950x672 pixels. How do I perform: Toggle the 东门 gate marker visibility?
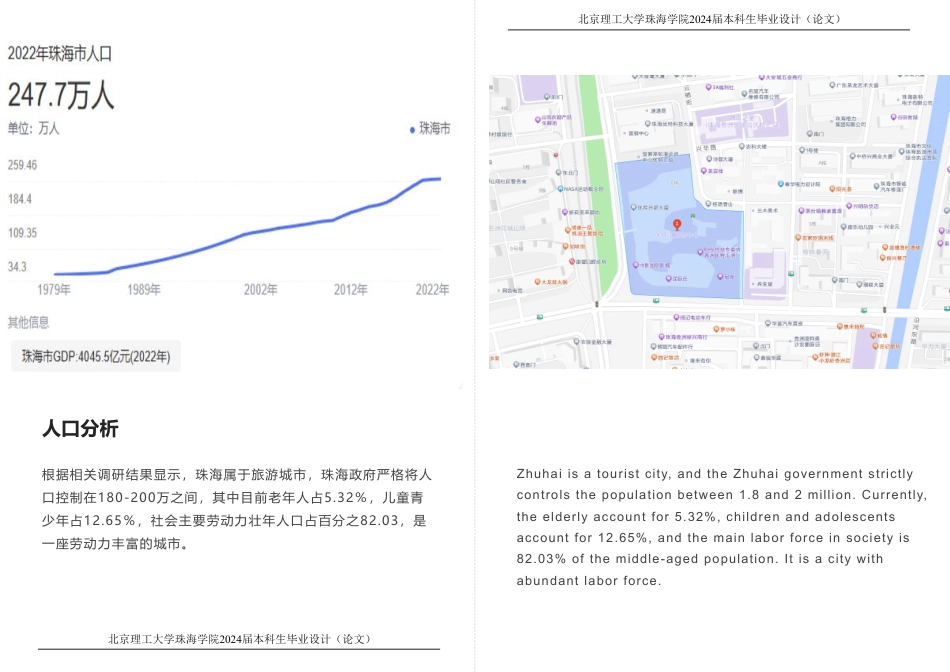(x=547, y=97)
